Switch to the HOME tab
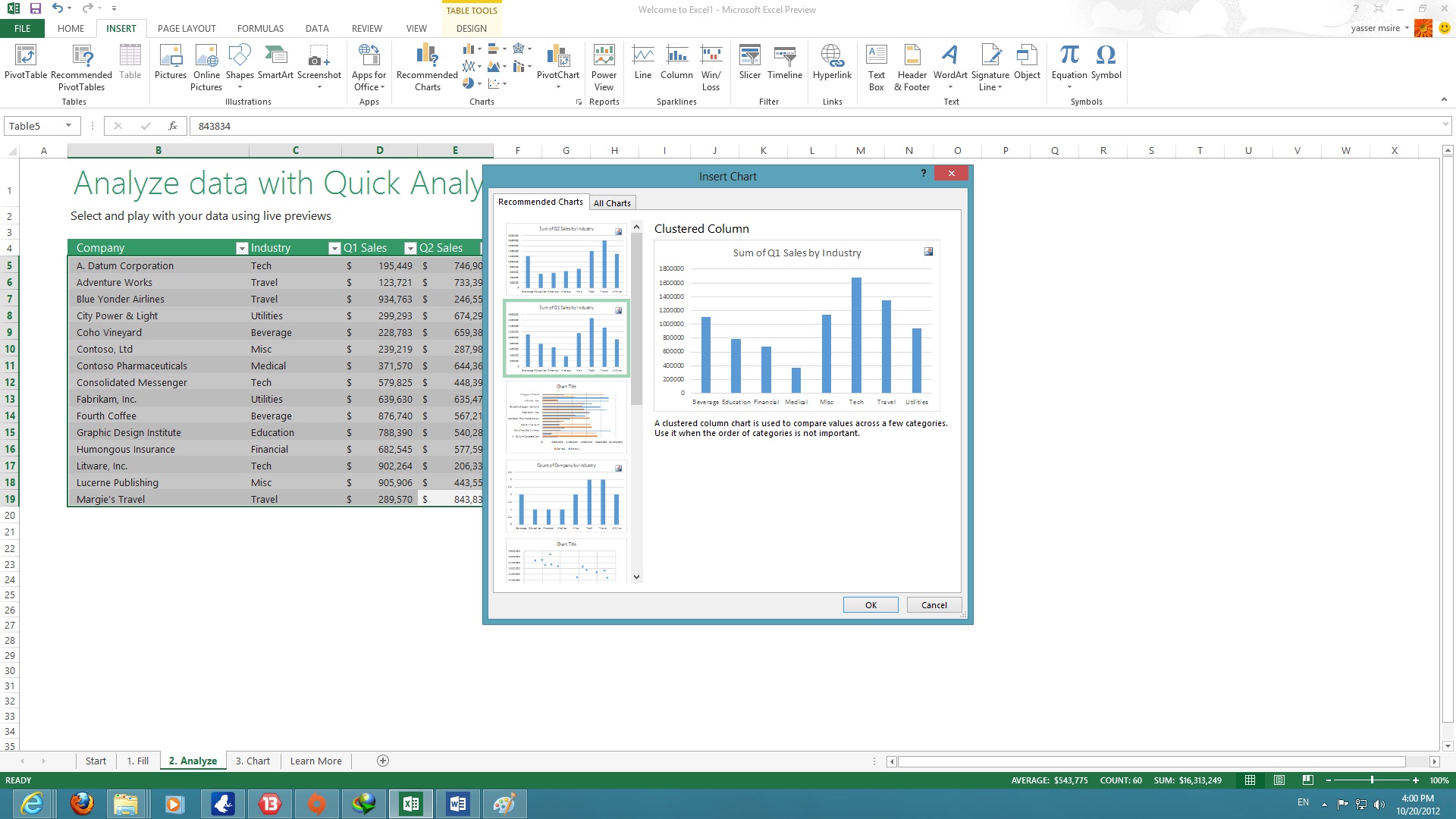Screen dimensions: 1456x819 click(x=71, y=28)
